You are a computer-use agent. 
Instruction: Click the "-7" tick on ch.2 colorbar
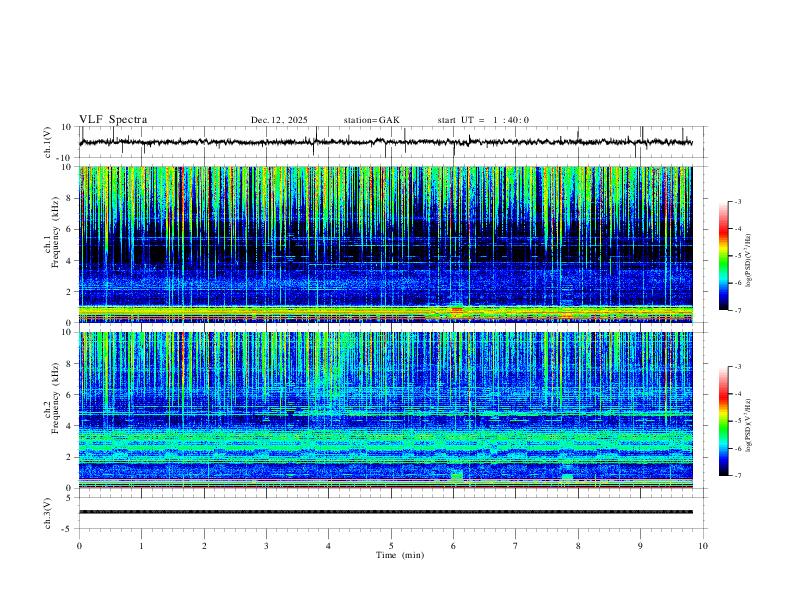click(737, 475)
